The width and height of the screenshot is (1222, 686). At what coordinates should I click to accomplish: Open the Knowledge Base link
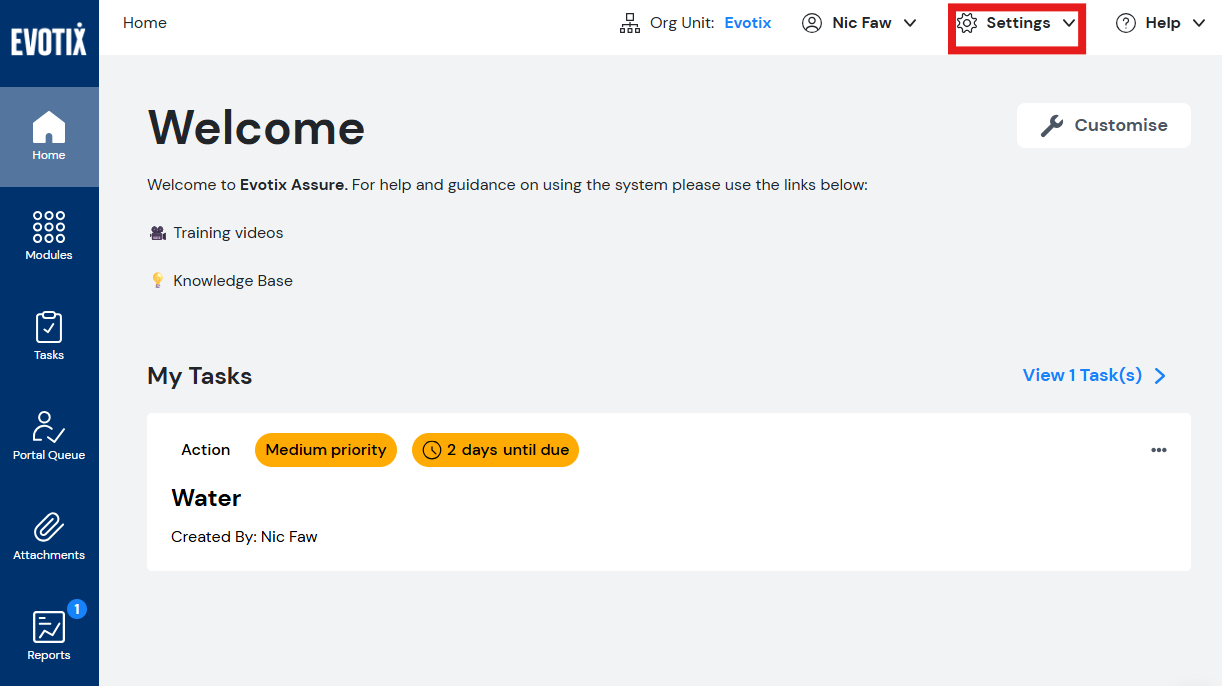point(233,281)
